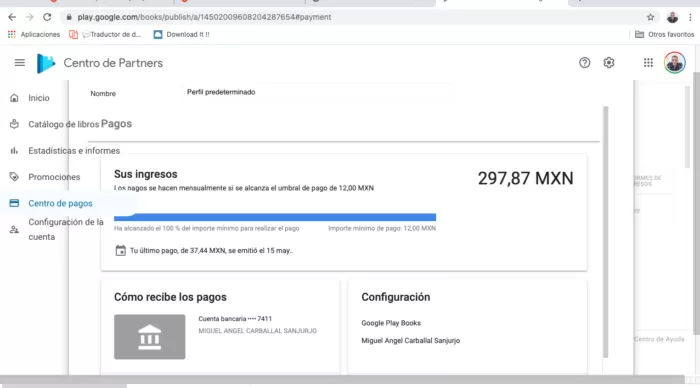Click the Cómo recibe los pagos heading
The width and height of the screenshot is (700, 388).
[170, 297]
